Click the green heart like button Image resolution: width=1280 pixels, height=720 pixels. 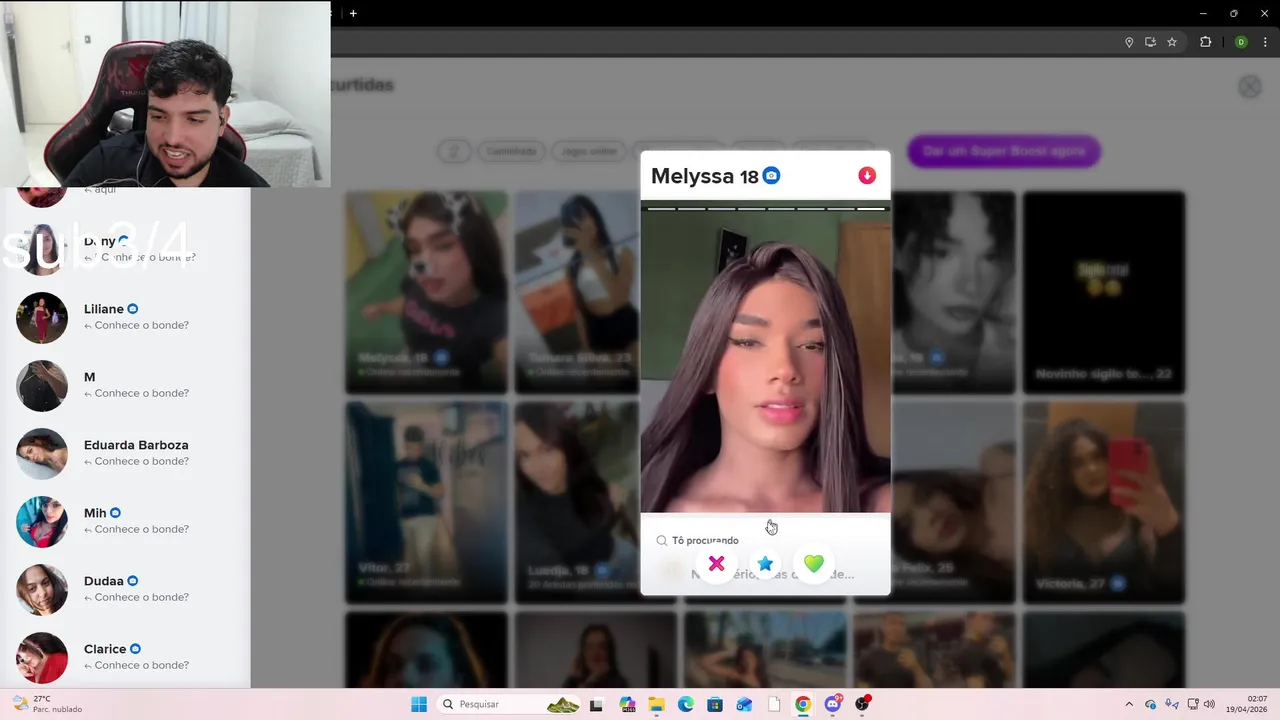pyautogui.click(x=814, y=564)
